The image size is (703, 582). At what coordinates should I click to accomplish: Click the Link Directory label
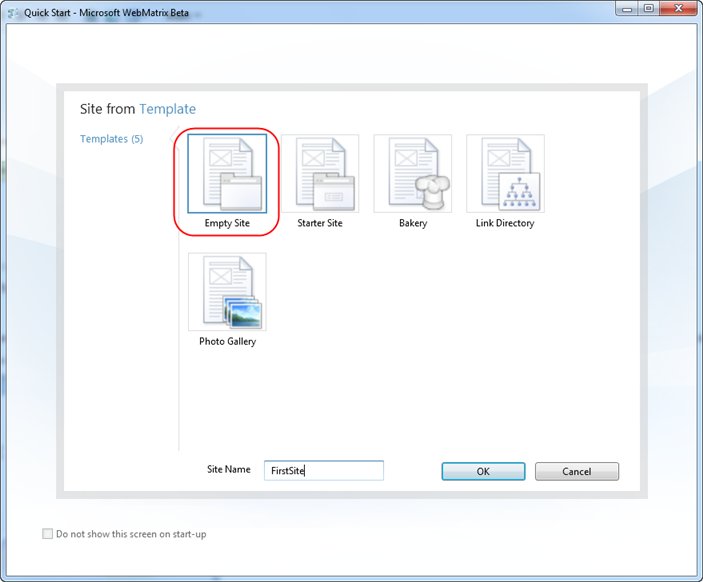point(505,223)
